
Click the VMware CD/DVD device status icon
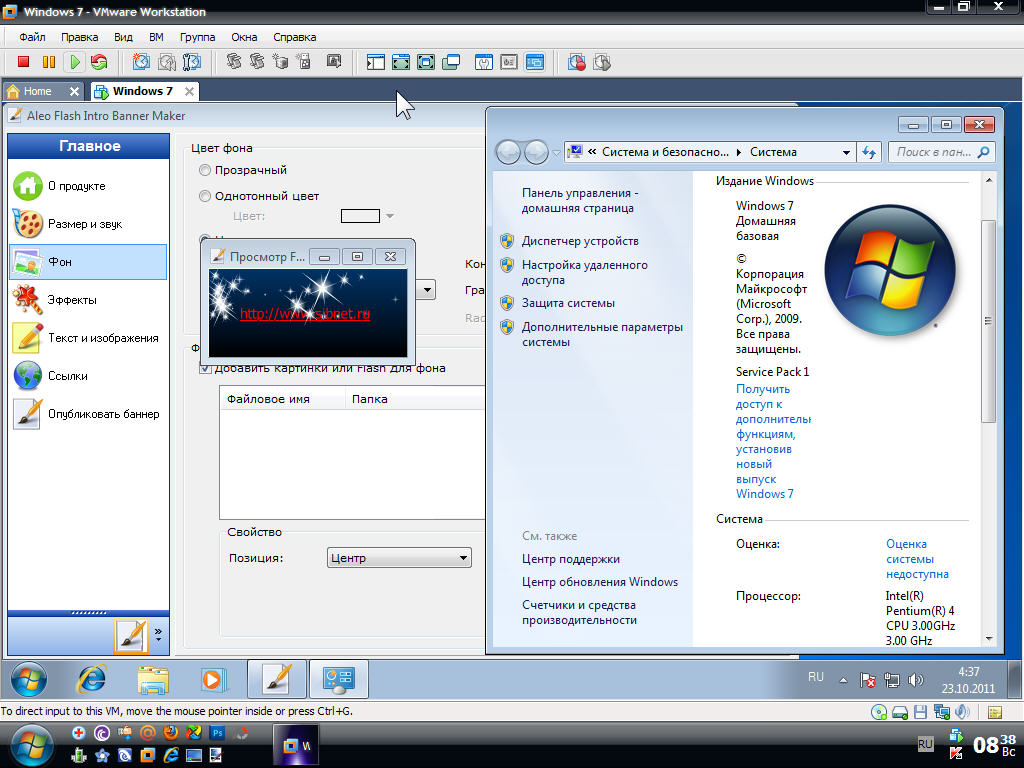click(878, 712)
